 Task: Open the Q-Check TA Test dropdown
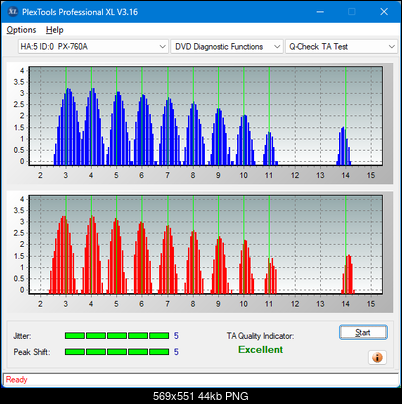click(341, 47)
